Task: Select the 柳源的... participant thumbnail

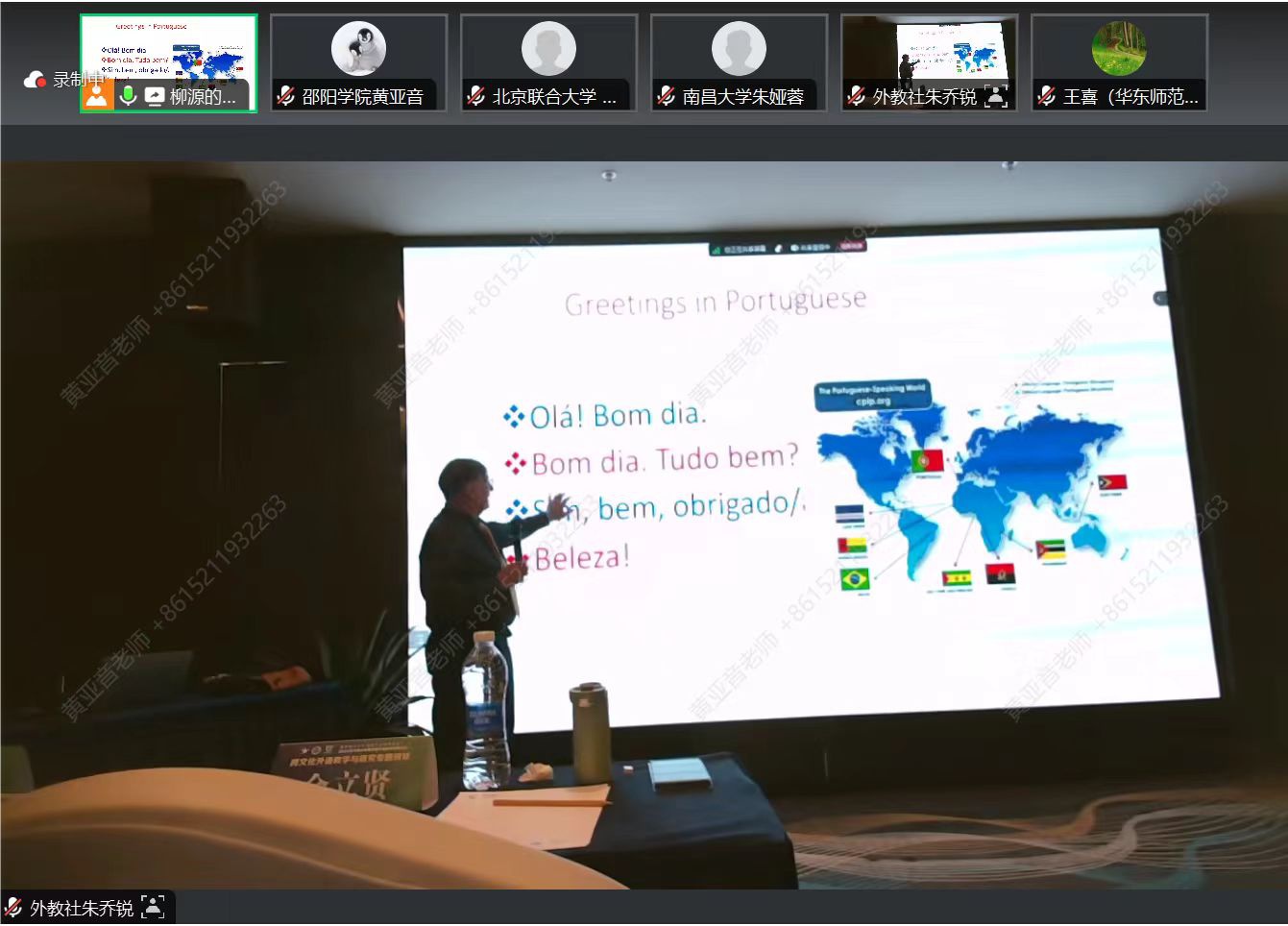Action: [169, 62]
